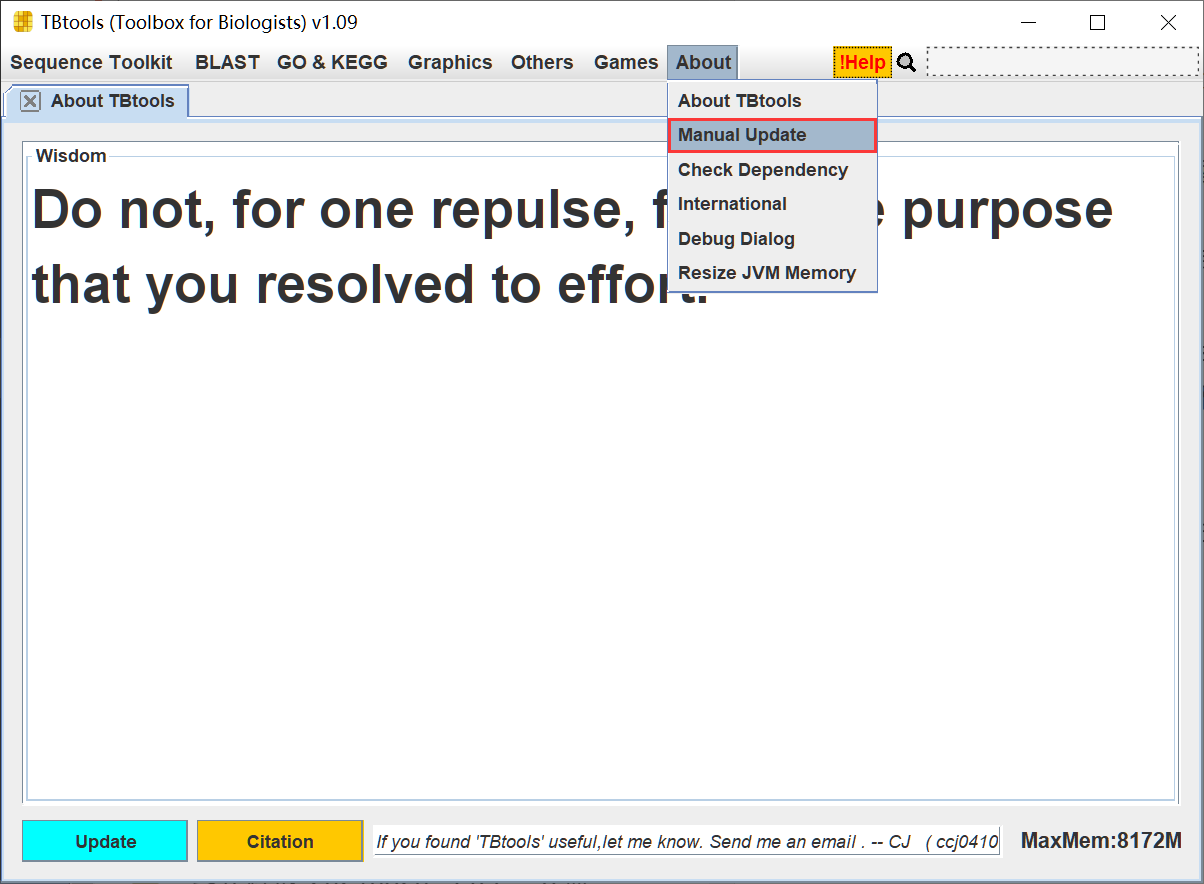1204x884 pixels.
Task: Click the email message text field
Action: point(686,841)
